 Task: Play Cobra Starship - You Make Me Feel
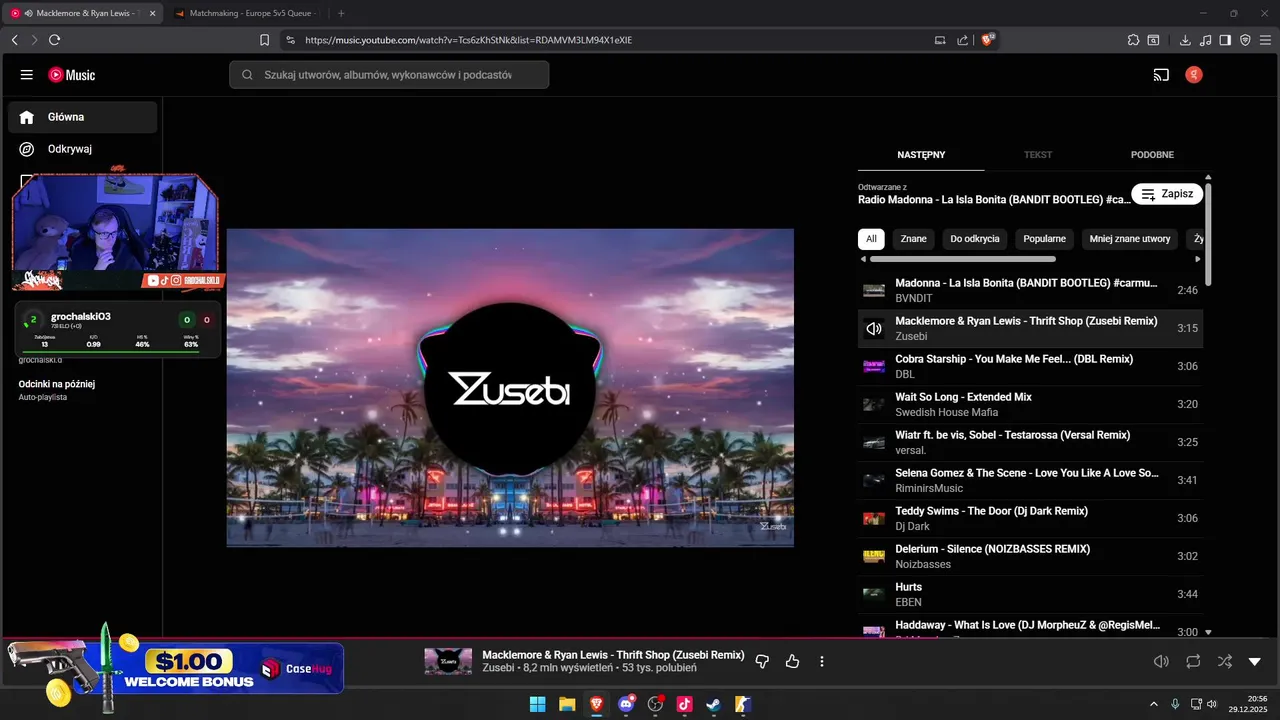click(x=1030, y=366)
